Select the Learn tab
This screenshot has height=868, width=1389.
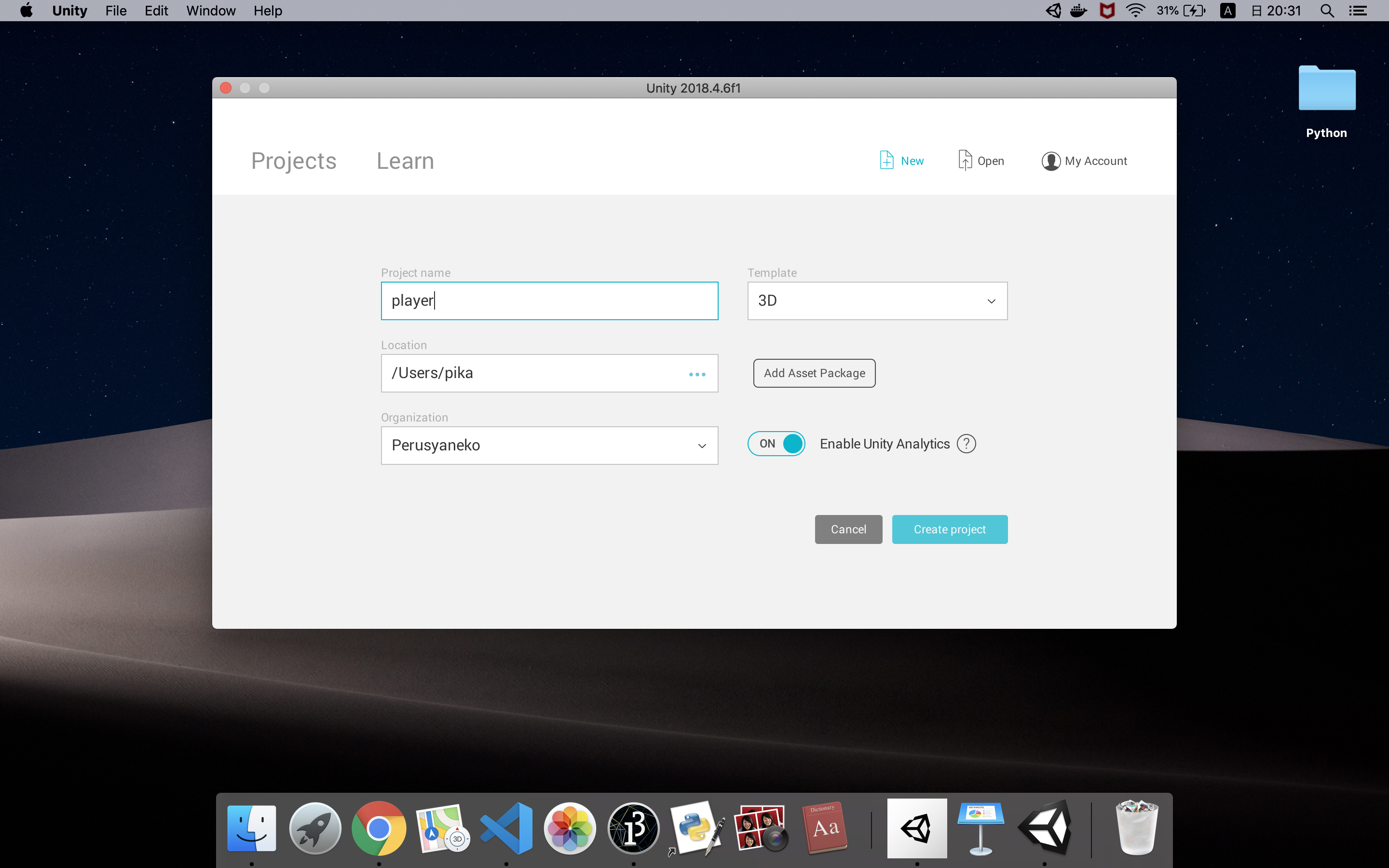coord(405,160)
